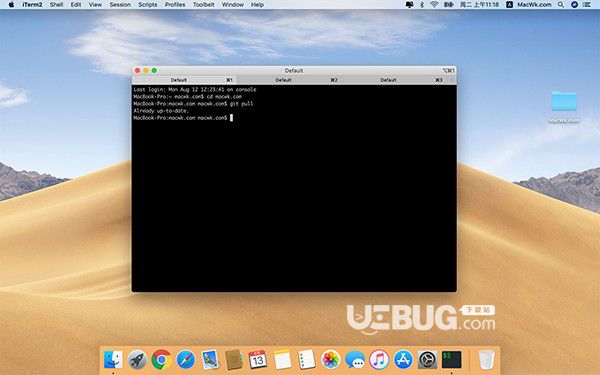Image resolution: width=600 pixels, height=375 pixels.
Task: Open the View menu
Action: point(95,5)
